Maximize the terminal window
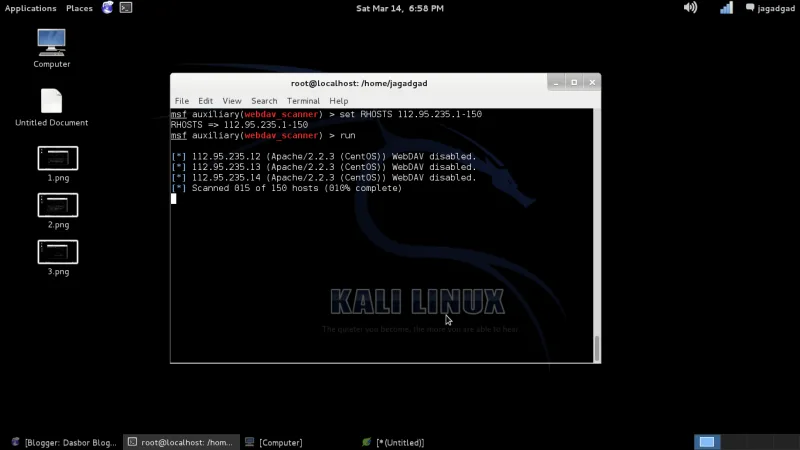The width and height of the screenshot is (800, 450). (x=574, y=82)
